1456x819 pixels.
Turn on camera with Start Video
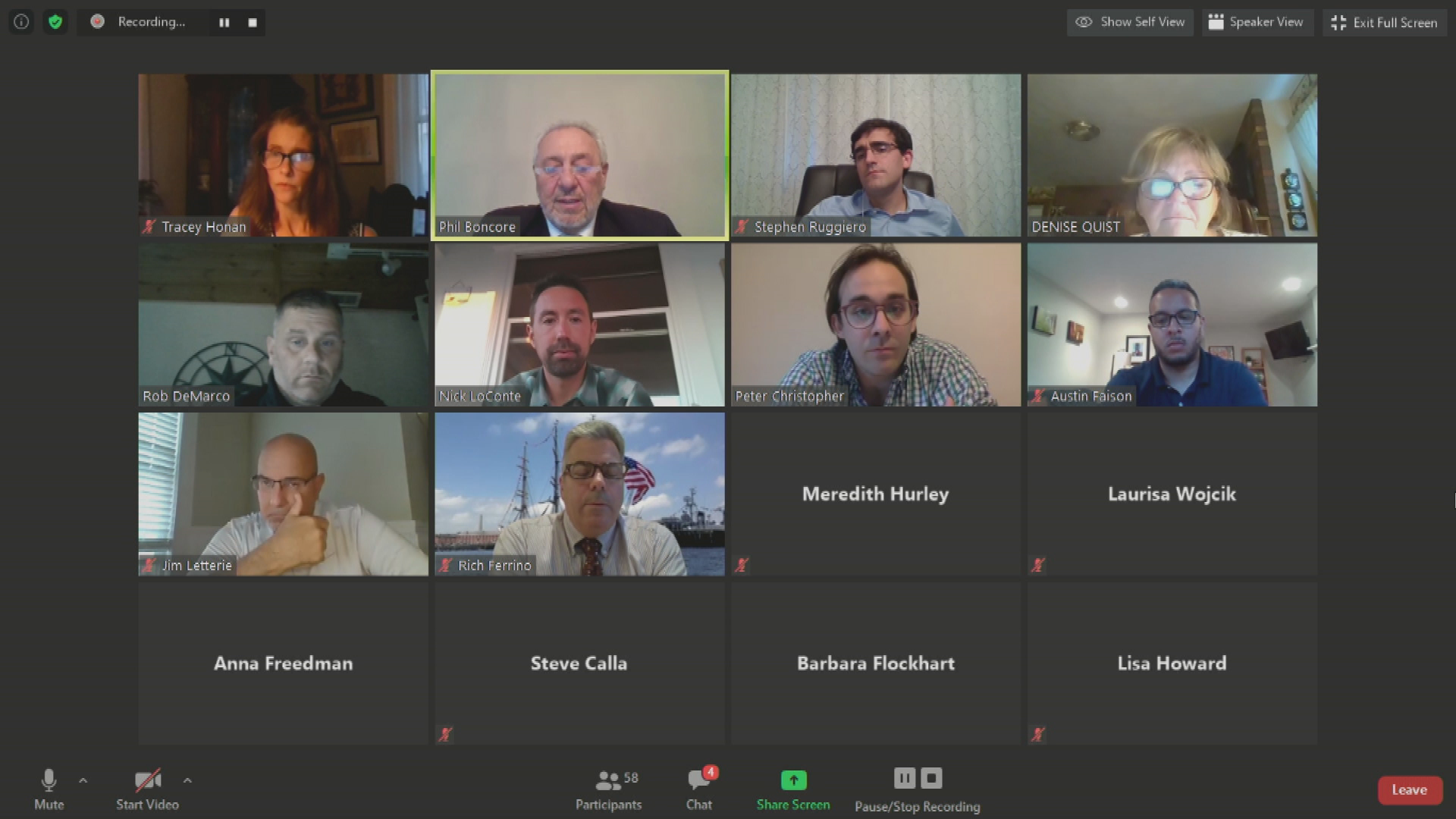click(147, 789)
